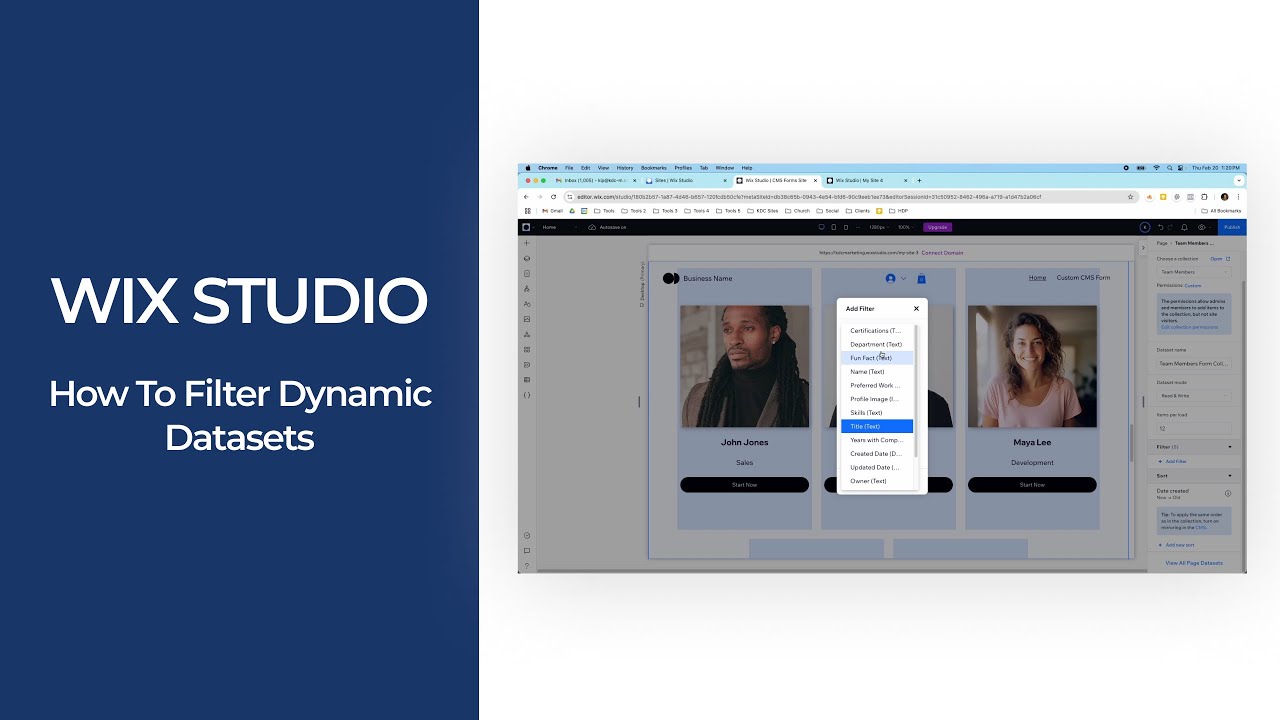Open the Apple menu icon
The image size is (1280, 720).
527,168
